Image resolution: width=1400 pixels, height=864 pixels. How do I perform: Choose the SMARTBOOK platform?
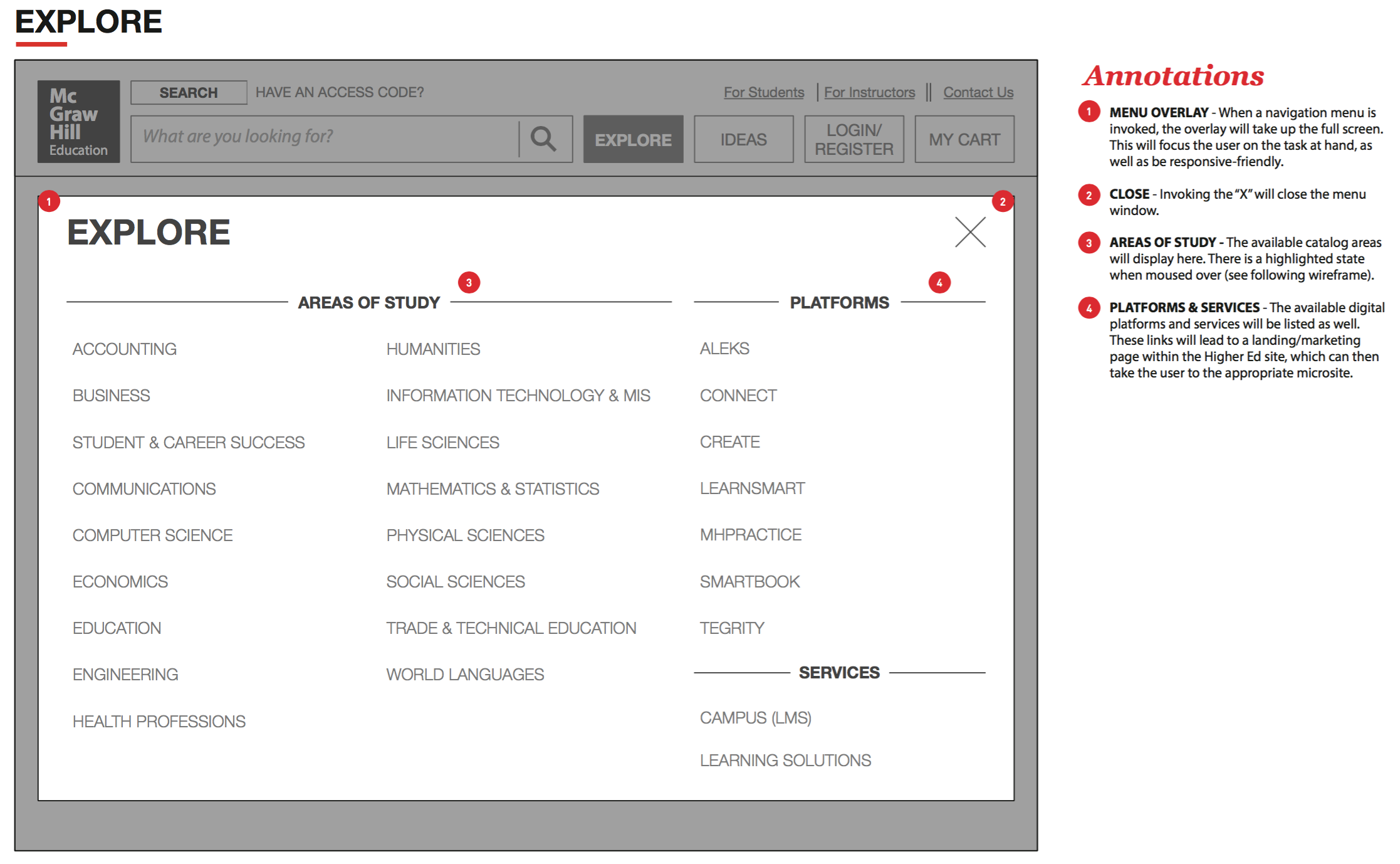[x=750, y=581]
